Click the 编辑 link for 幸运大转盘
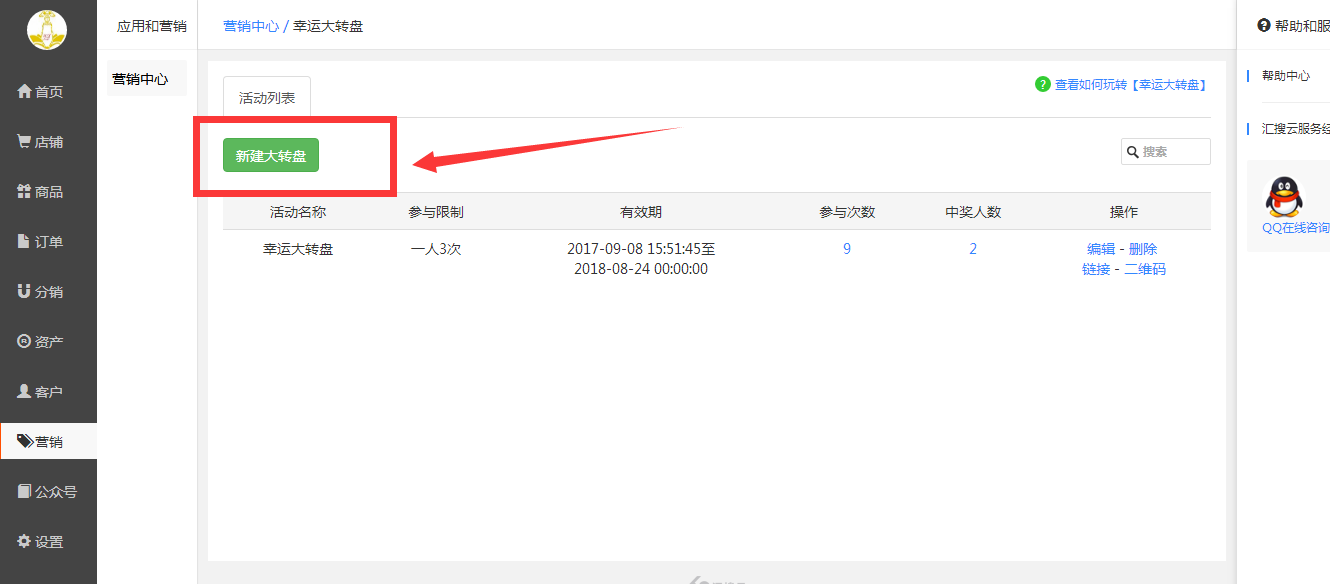The width and height of the screenshot is (1330, 584). coord(1101,249)
